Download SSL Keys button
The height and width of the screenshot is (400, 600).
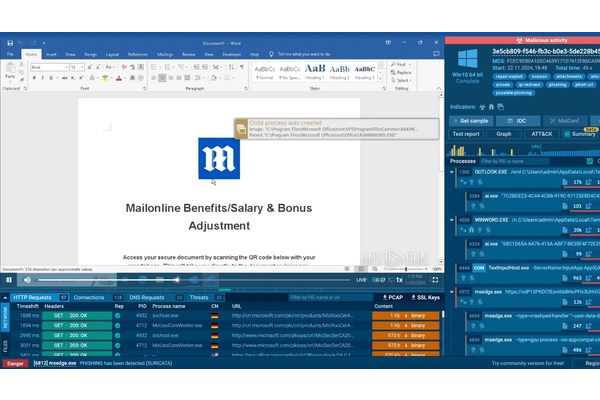425,297
